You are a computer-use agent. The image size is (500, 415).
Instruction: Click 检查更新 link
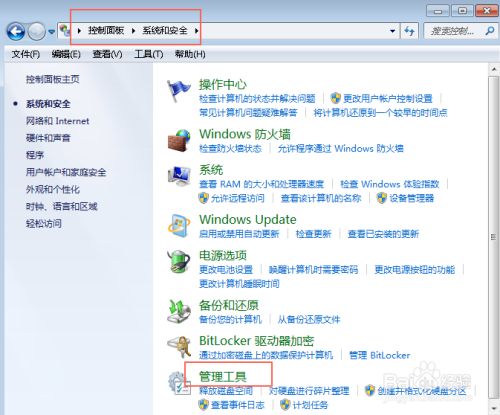pyautogui.click(x=313, y=234)
